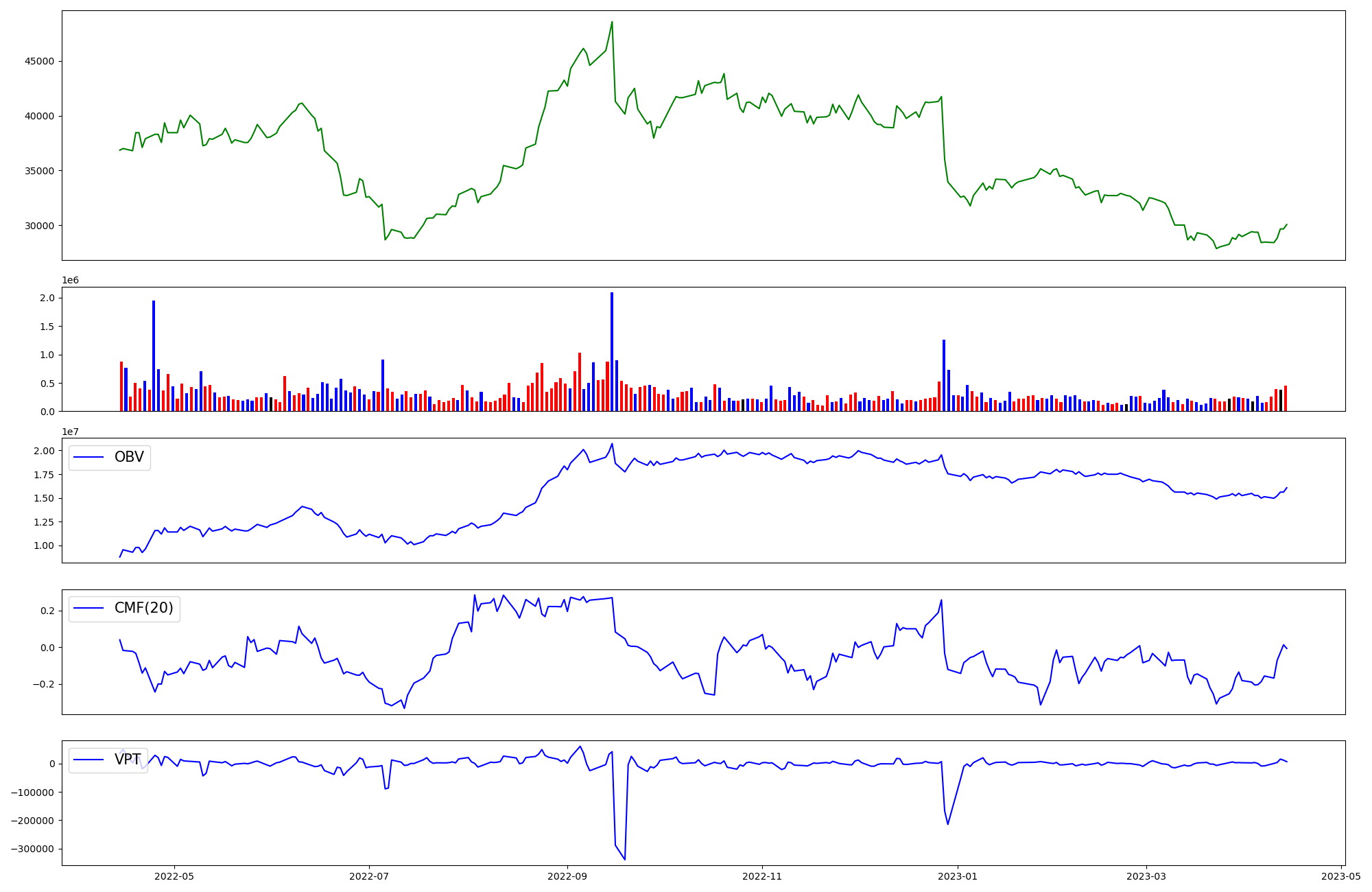Viewport: 1372px width, 892px height.
Task: Click the 30000 price axis tick label
Action: (x=39, y=226)
